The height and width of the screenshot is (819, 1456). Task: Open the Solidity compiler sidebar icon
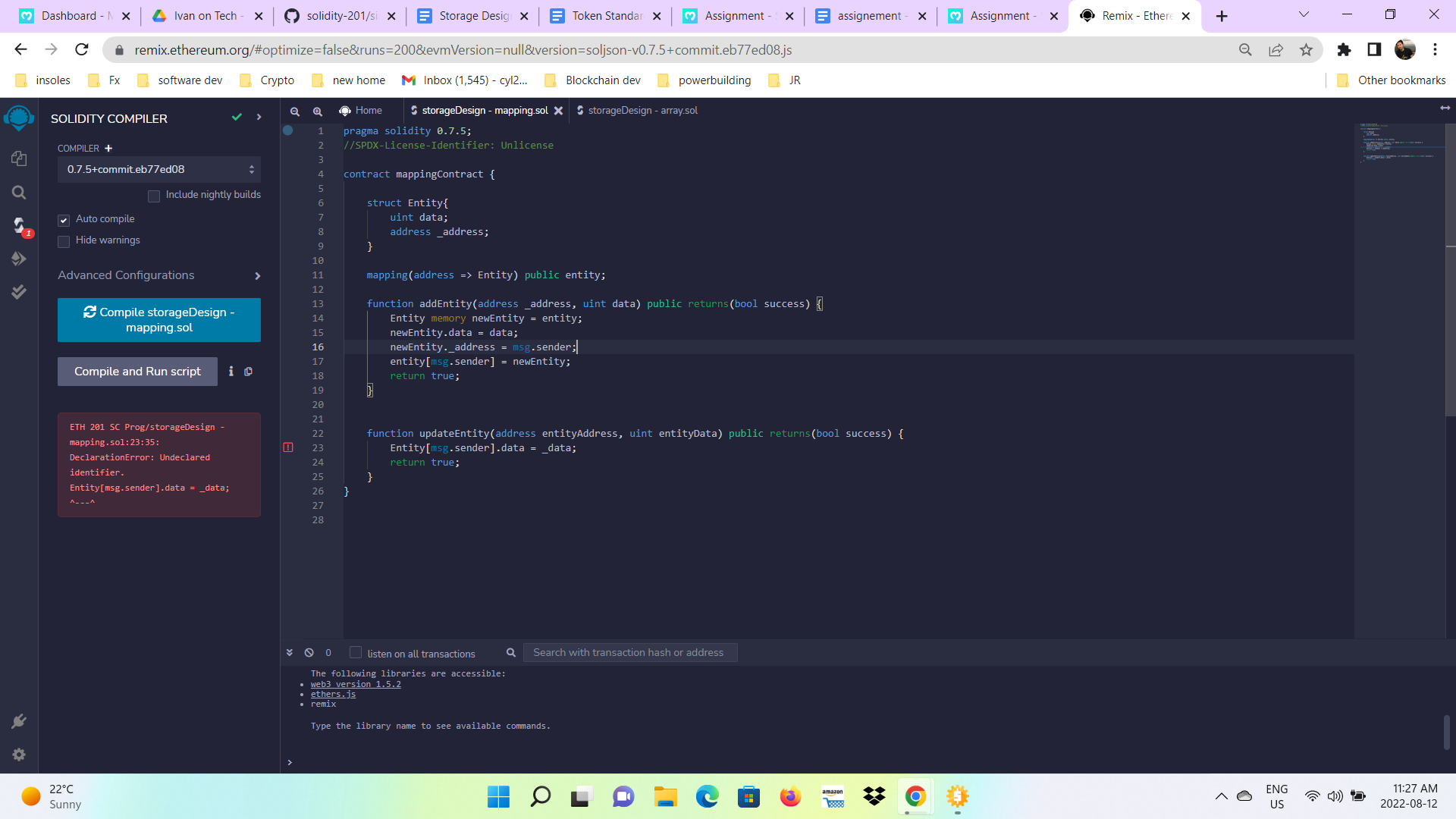(x=19, y=225)
